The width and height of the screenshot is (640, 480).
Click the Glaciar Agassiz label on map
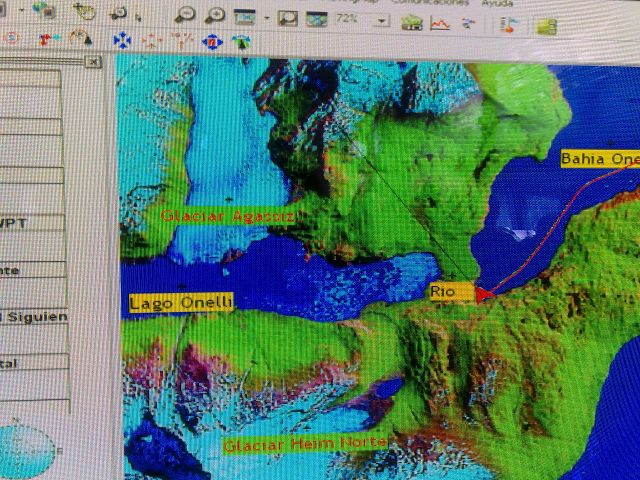coord(226,215)
